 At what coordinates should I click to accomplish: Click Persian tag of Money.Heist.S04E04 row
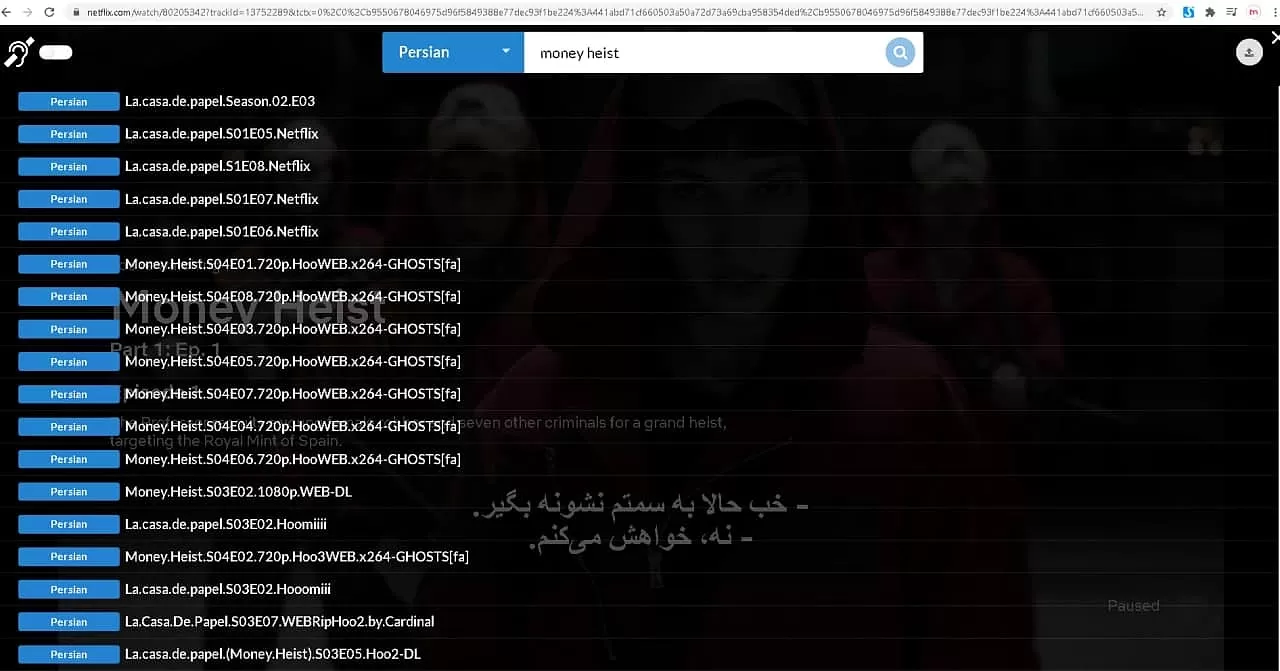click(69, 427)
